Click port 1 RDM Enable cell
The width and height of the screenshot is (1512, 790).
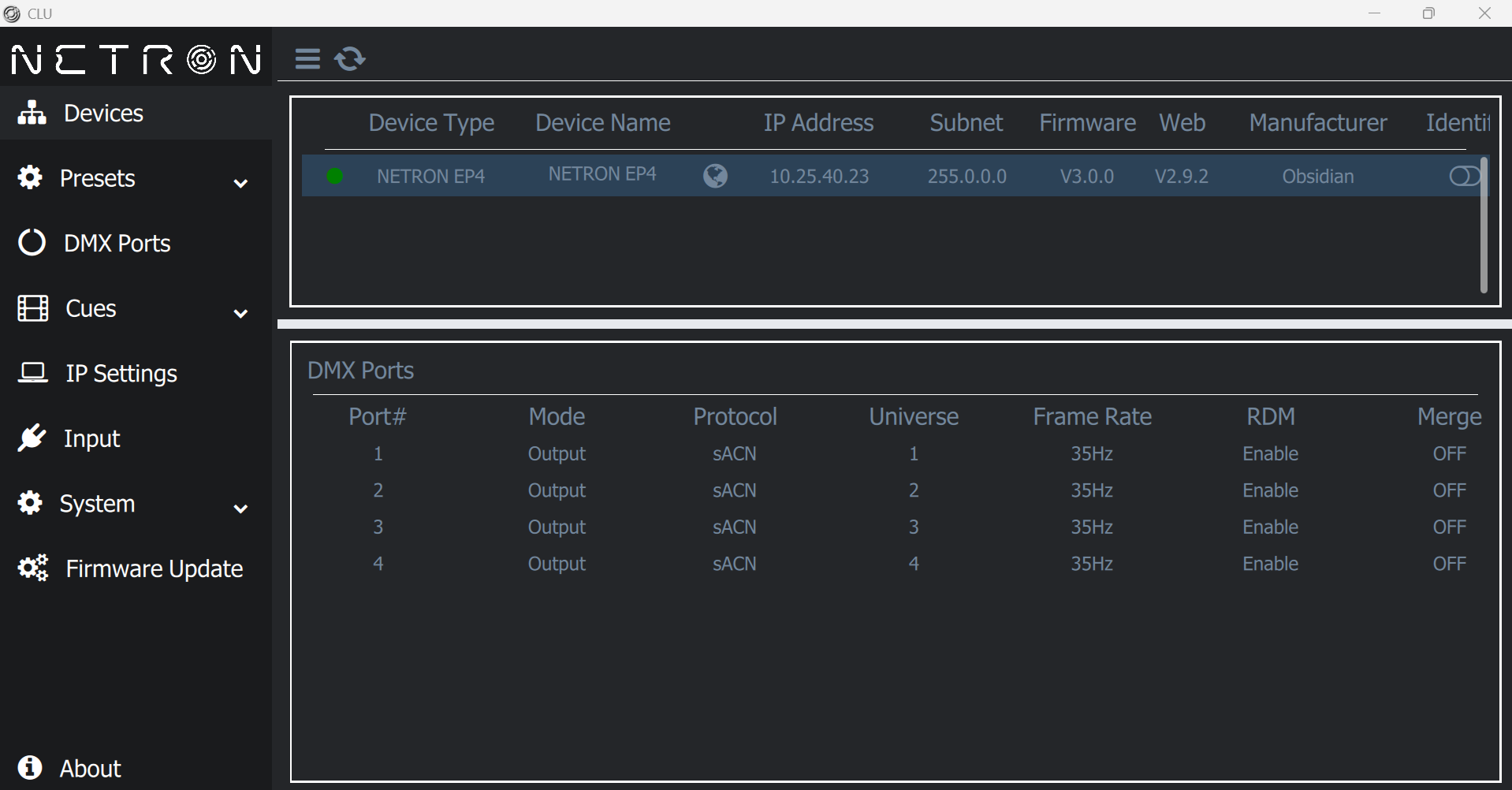point(1271,453)
